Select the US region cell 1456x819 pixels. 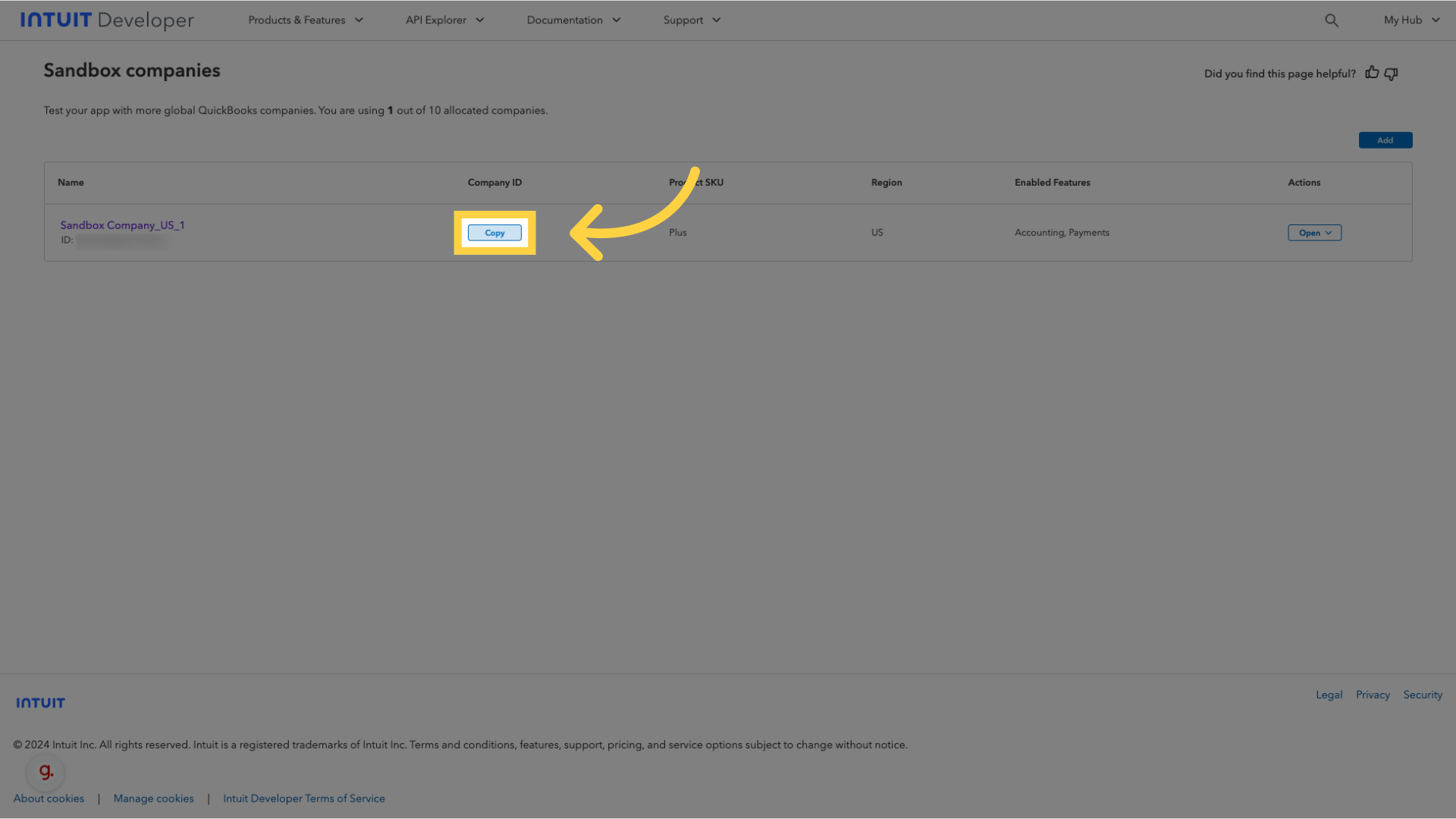pos(877,233)
